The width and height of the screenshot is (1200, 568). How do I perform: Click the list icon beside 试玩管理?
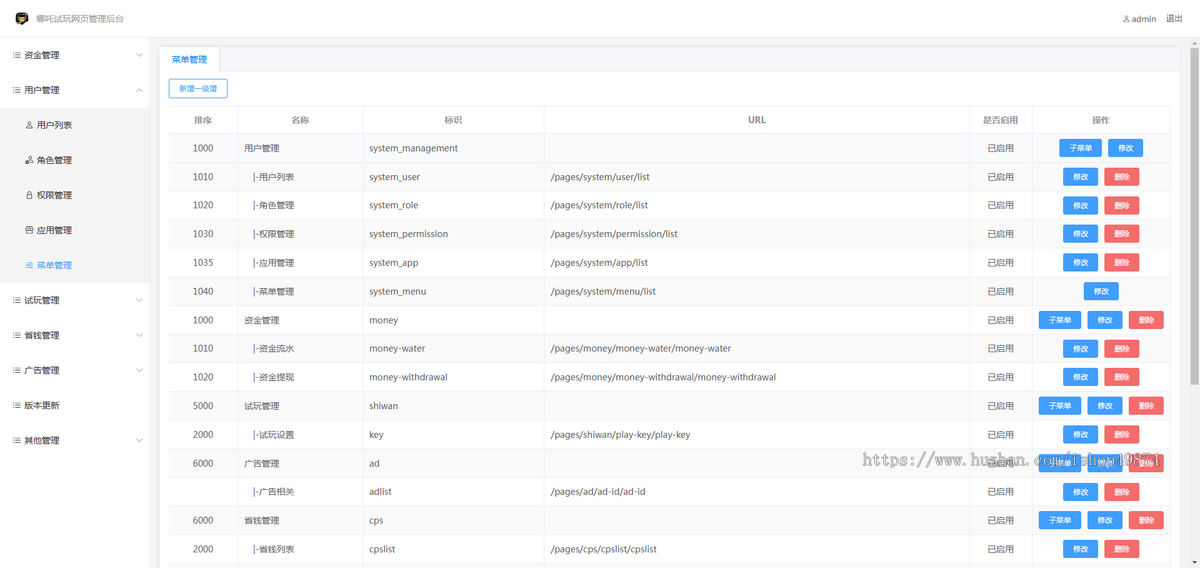point(17,300)
